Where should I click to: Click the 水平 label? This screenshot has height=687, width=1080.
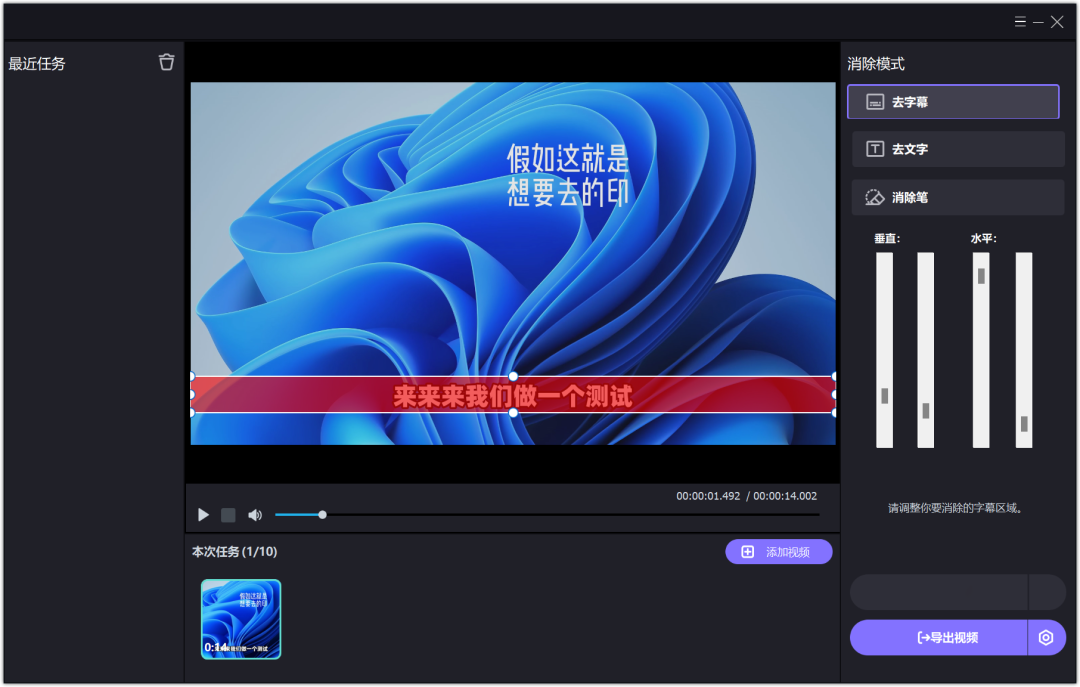(x=984, y=238)
